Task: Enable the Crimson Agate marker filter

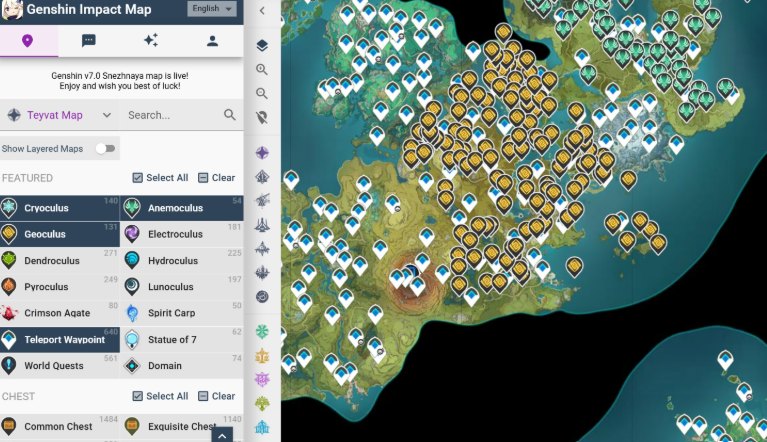Action: tap(60, 313)
